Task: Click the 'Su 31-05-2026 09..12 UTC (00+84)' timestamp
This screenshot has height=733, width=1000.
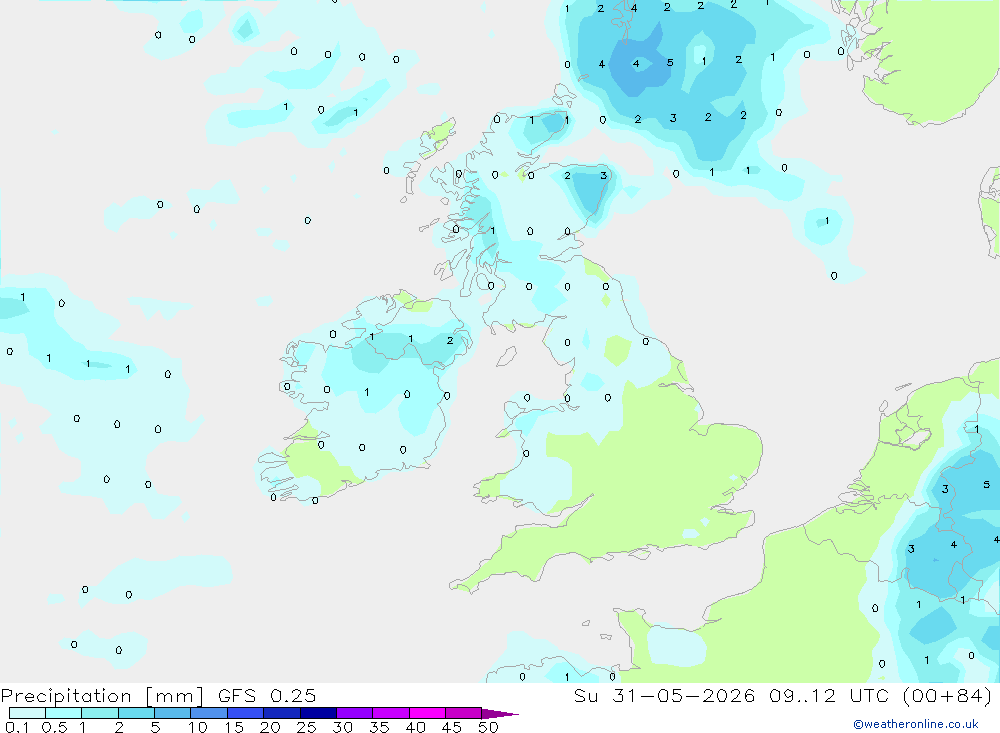Action: pos(783,695)
